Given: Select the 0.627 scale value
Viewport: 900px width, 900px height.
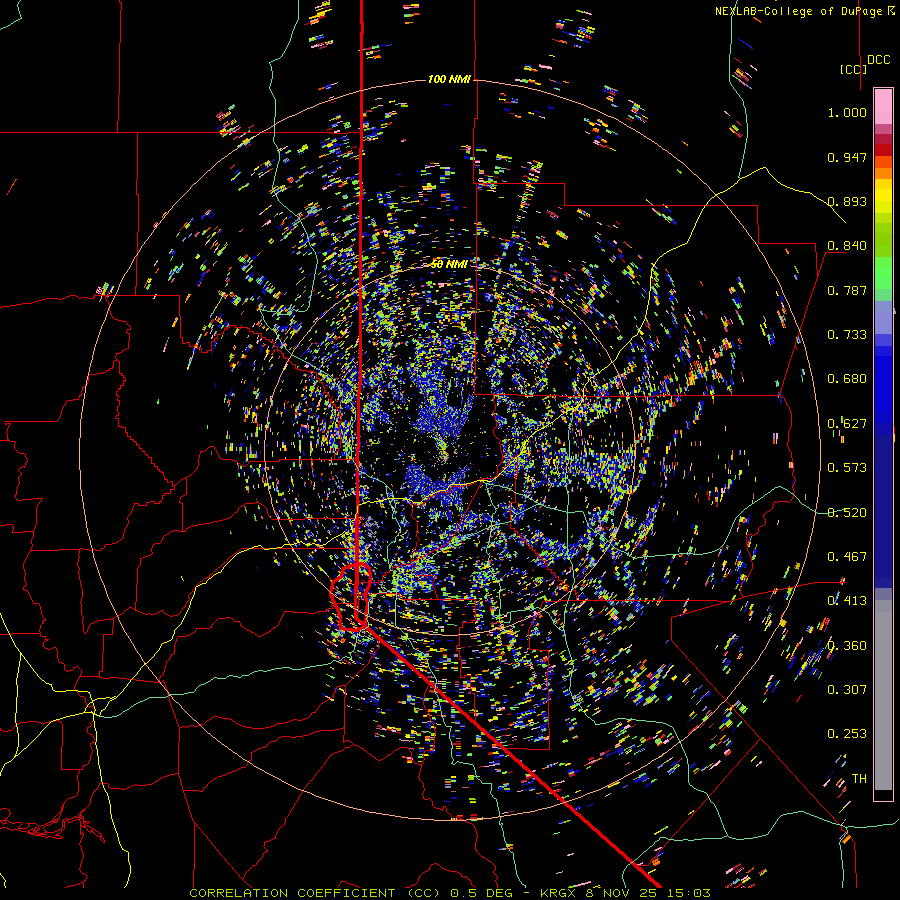Looking at the screenshot, I should pos(847,424).
